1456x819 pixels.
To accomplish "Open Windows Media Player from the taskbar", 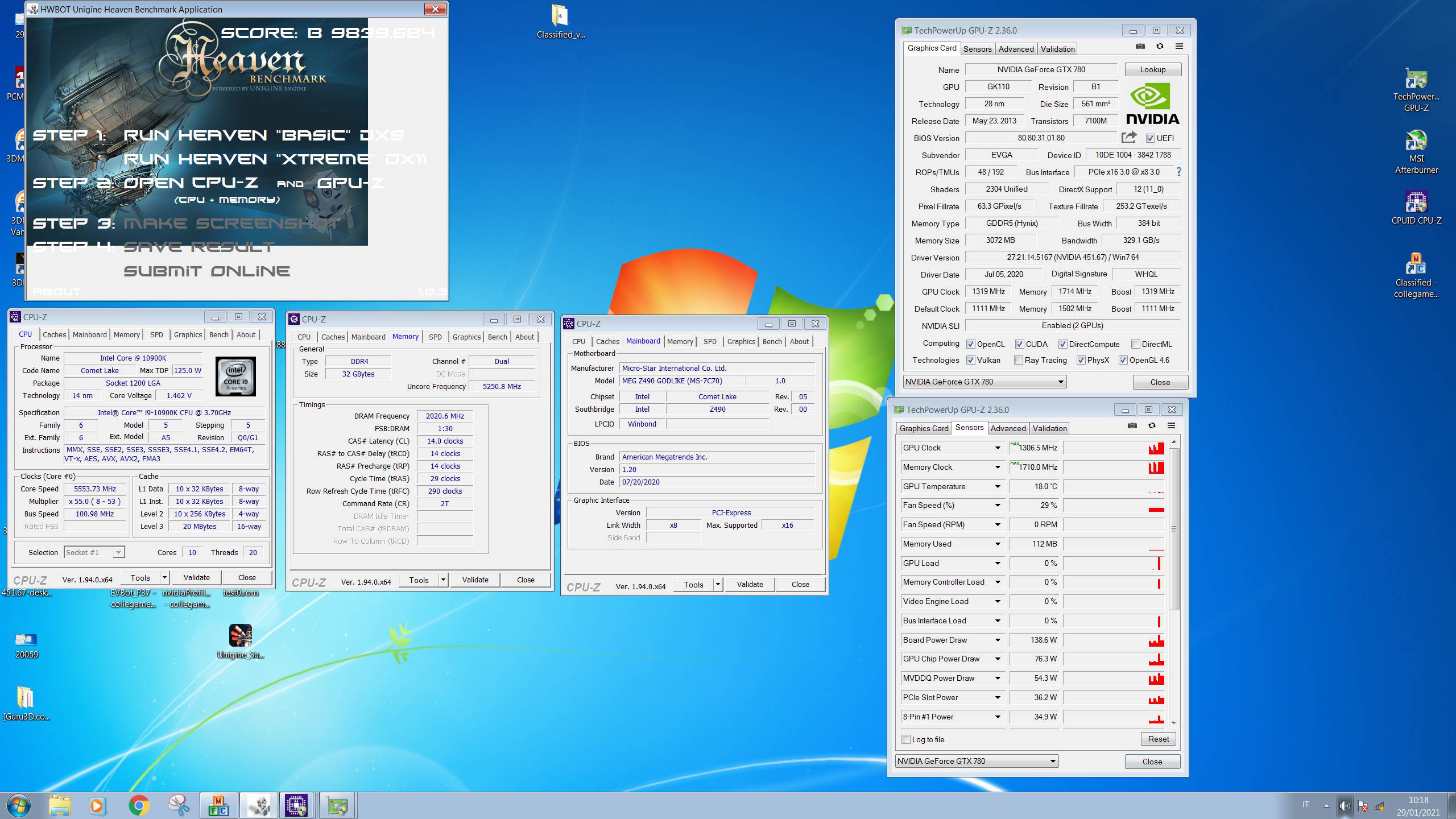I will pyautogui.click(x=97, y=805).
